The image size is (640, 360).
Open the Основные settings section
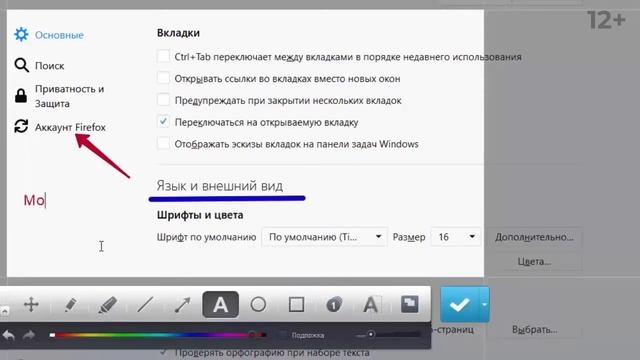pos(59,35)
